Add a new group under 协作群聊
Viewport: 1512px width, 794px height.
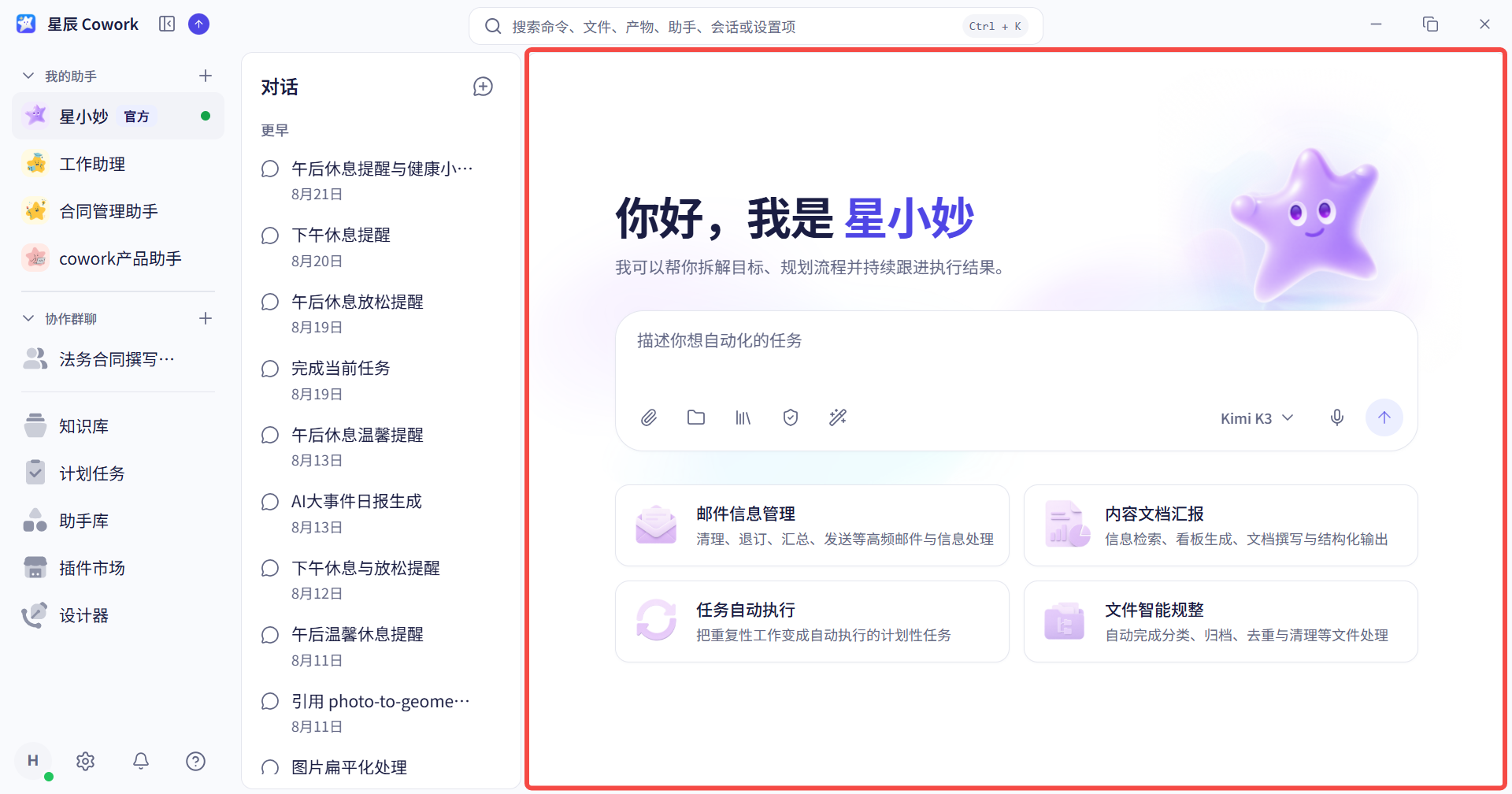point(206,318)
